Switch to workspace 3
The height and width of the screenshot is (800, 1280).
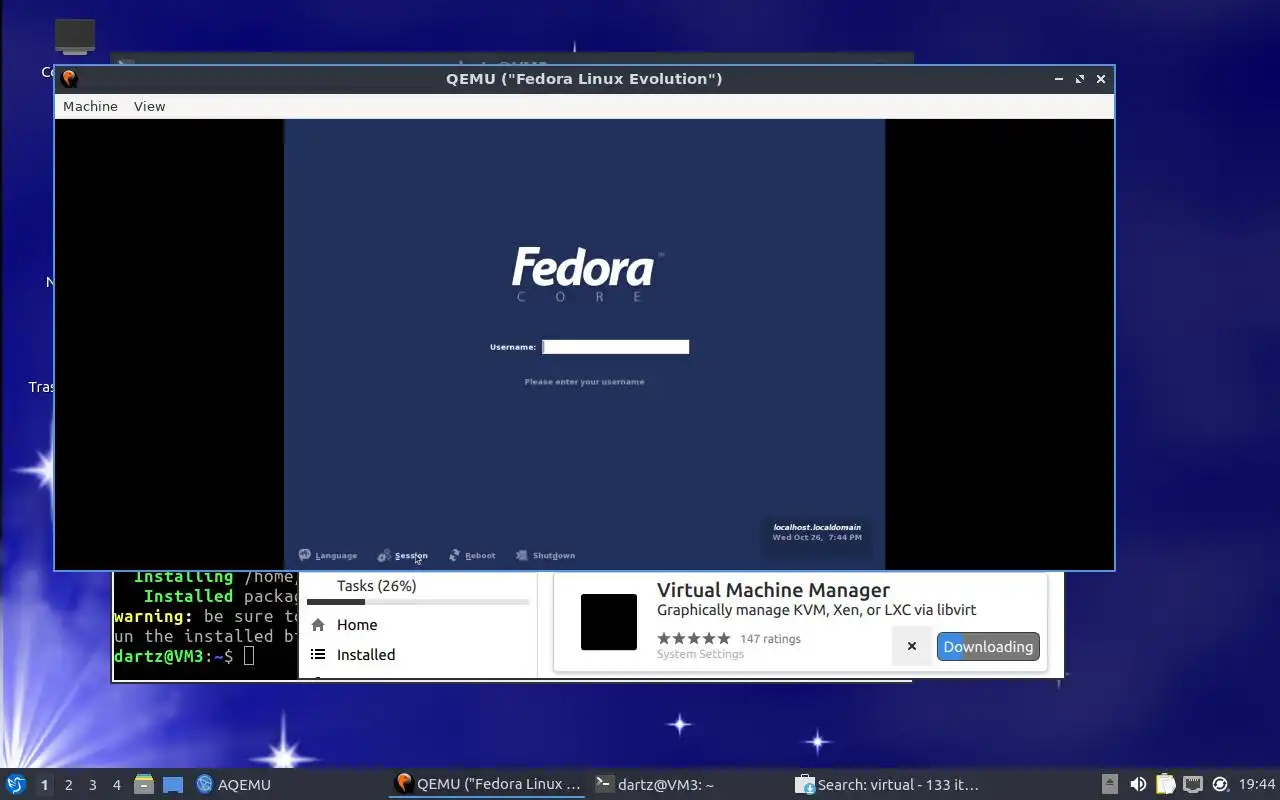coord(92,785)
